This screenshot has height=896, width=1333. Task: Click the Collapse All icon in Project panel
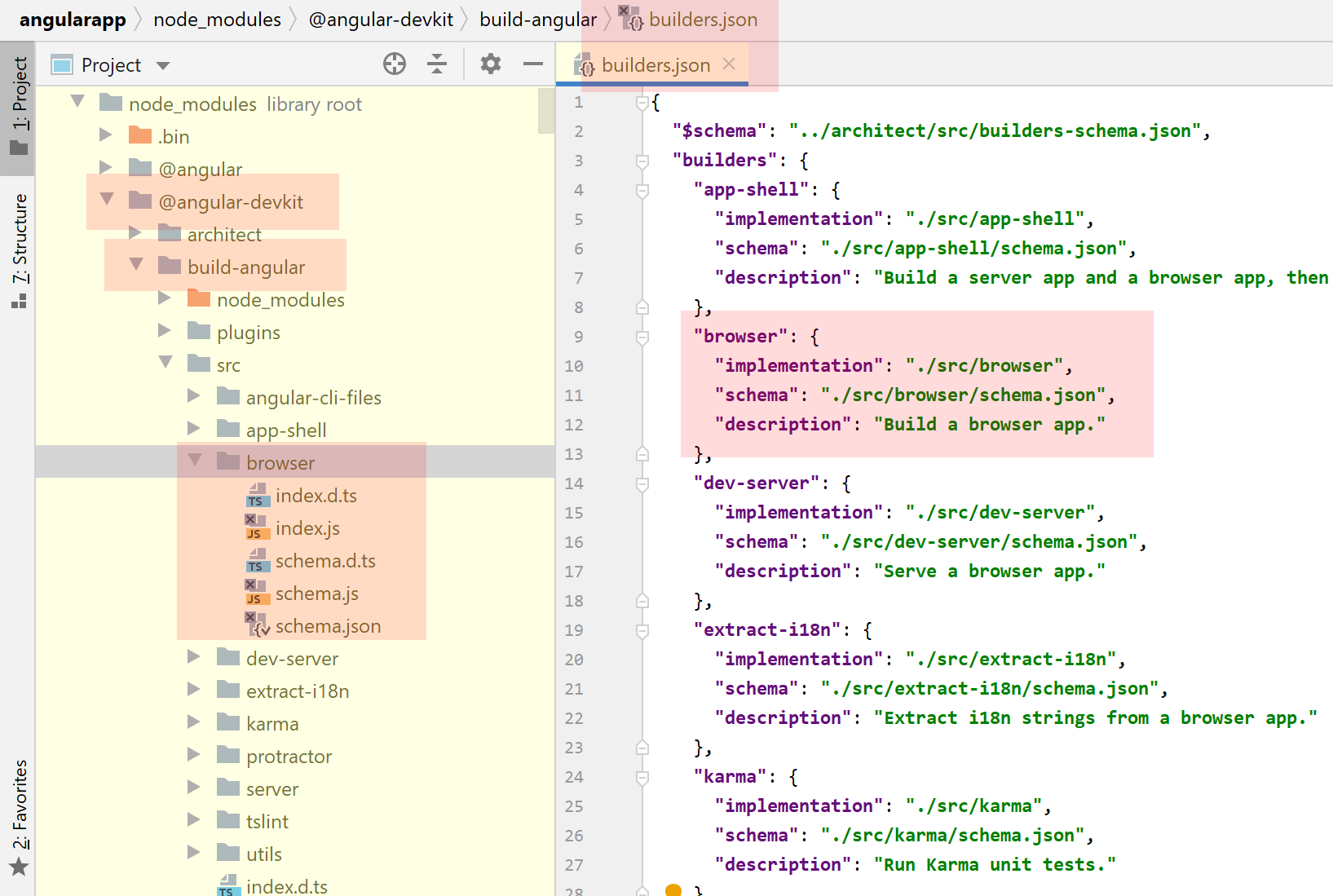tap(437, 64)
